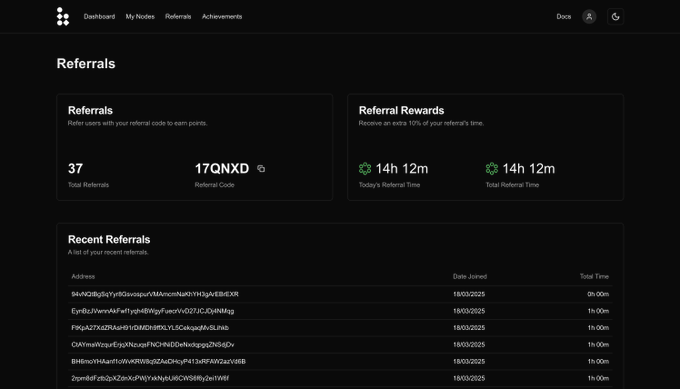This screenshot has height=389, width=680.
Task: Click the Total Time column header
Action: pyautogui.click(x=594, y=277)
